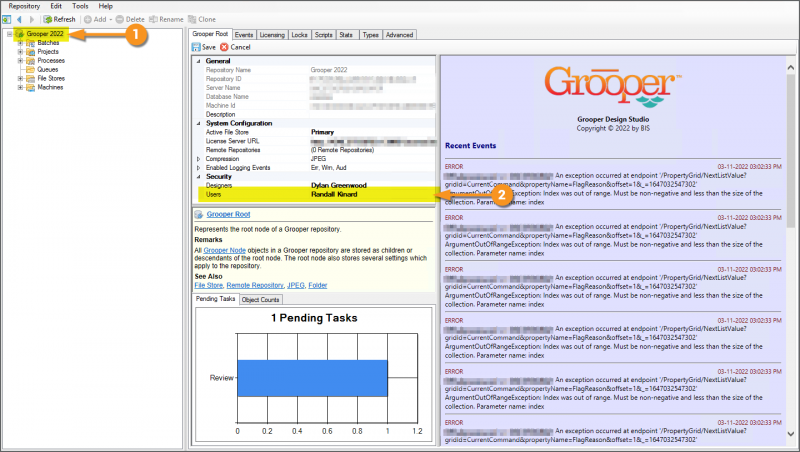Expand the File Stores tree node
Image resolution: width=800 pixels, height=452 pixels.
20,79
